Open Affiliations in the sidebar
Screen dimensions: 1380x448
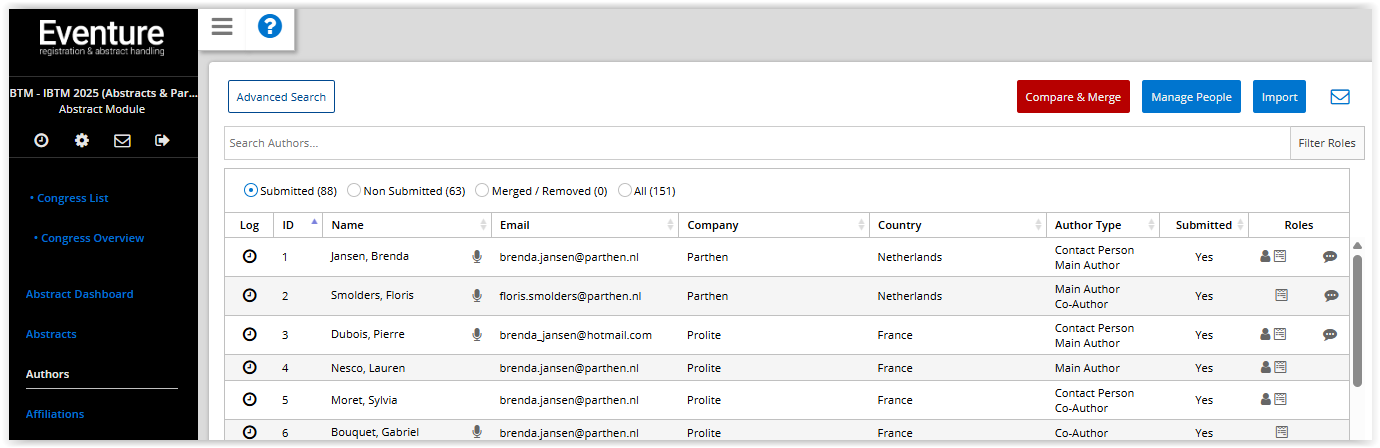55,414
